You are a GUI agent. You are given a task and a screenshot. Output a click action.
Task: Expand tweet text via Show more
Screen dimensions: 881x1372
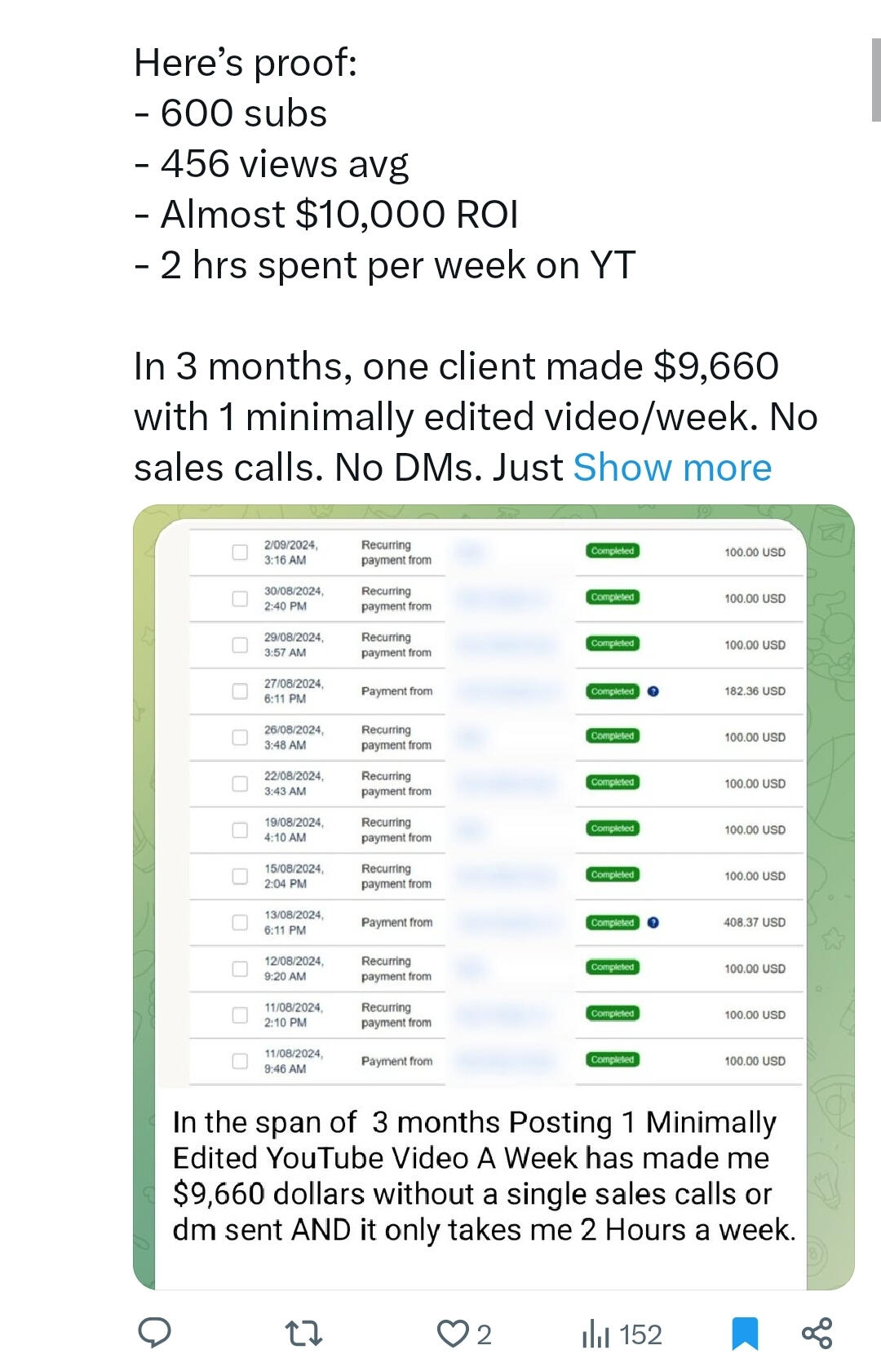click(671, 468)
